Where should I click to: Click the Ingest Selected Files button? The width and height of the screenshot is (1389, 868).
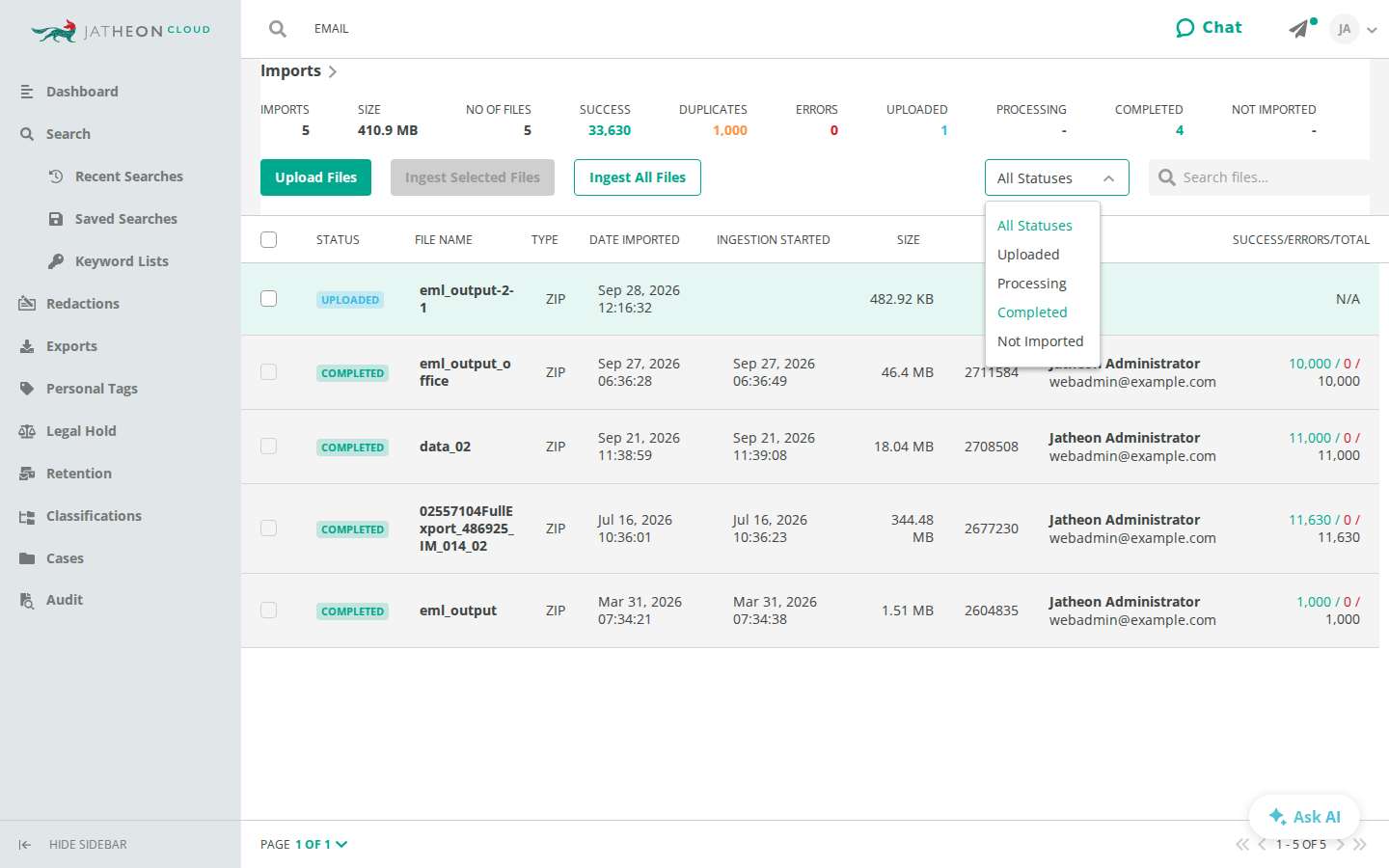tap(473, 177)
